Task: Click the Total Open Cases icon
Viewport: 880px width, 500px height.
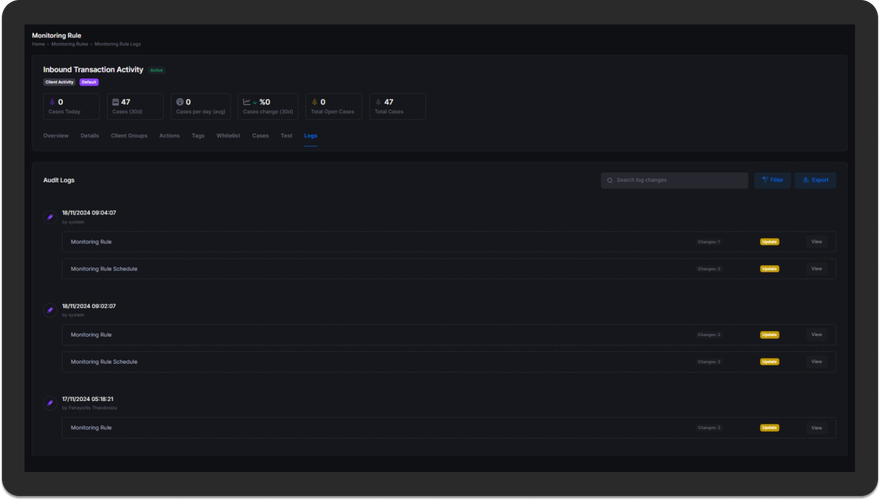Action: coord(314,102)
